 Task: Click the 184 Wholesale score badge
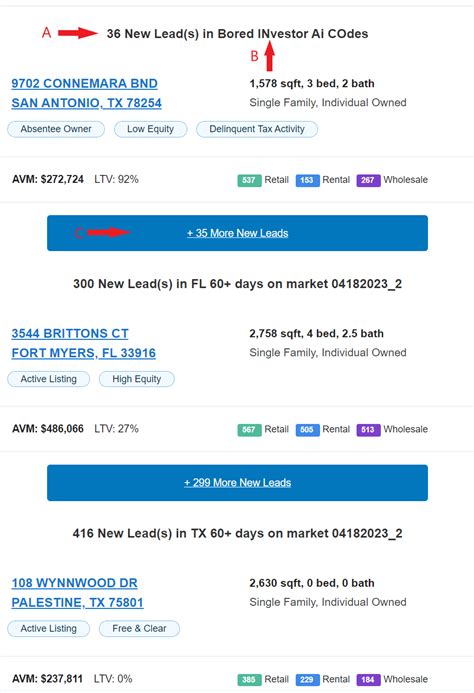(x=368, y=679)
